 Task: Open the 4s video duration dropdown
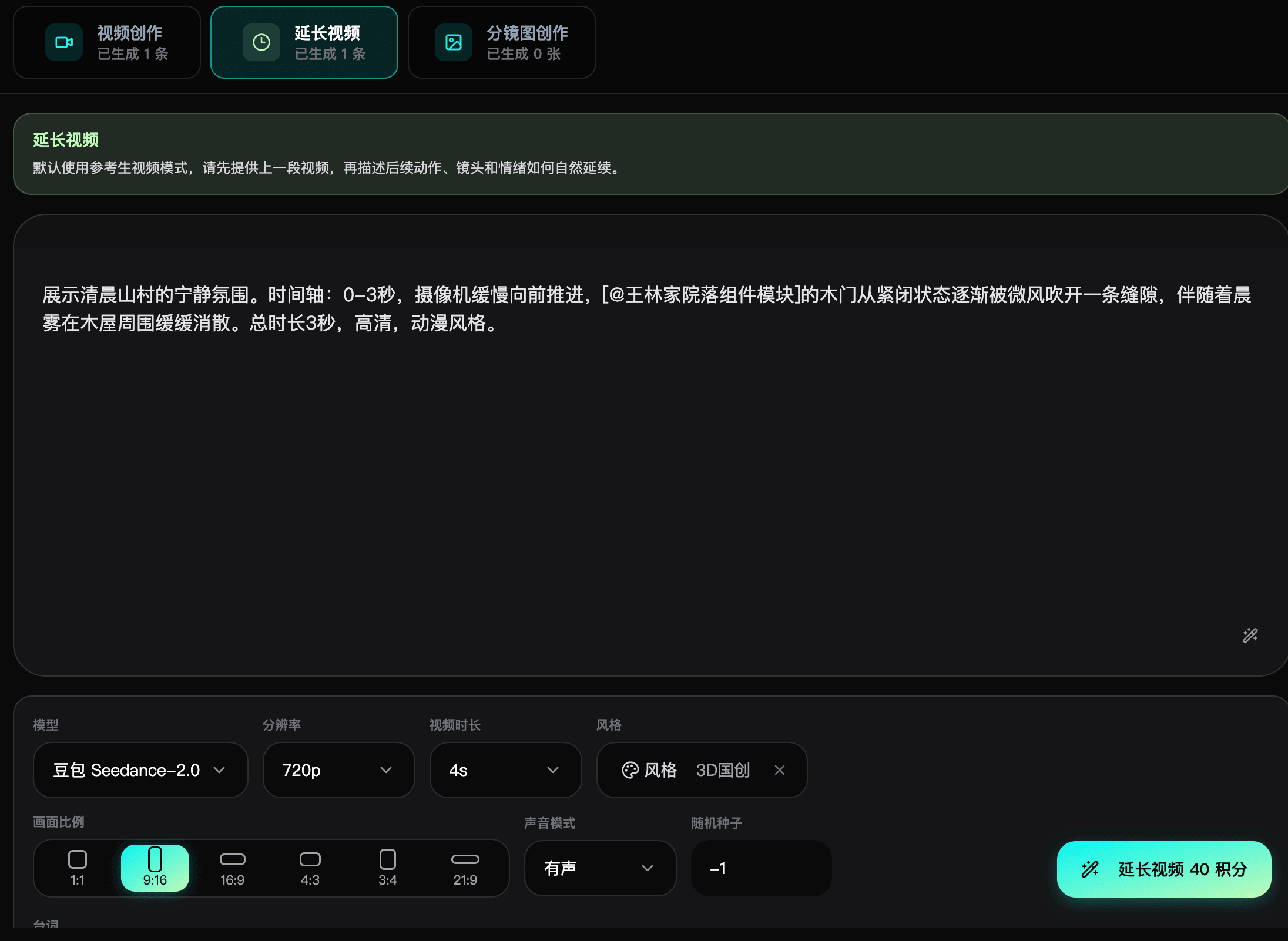click(505, 770)
